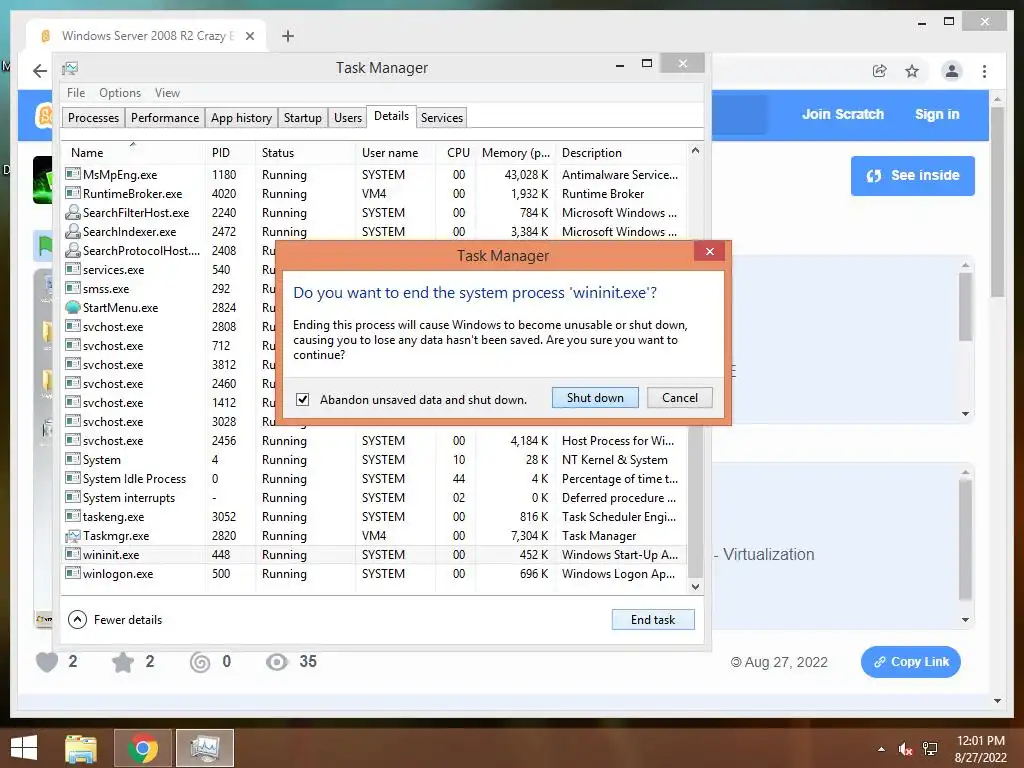
Task: Open Chrome from the taskbar
Action: (x=143, y=748)
